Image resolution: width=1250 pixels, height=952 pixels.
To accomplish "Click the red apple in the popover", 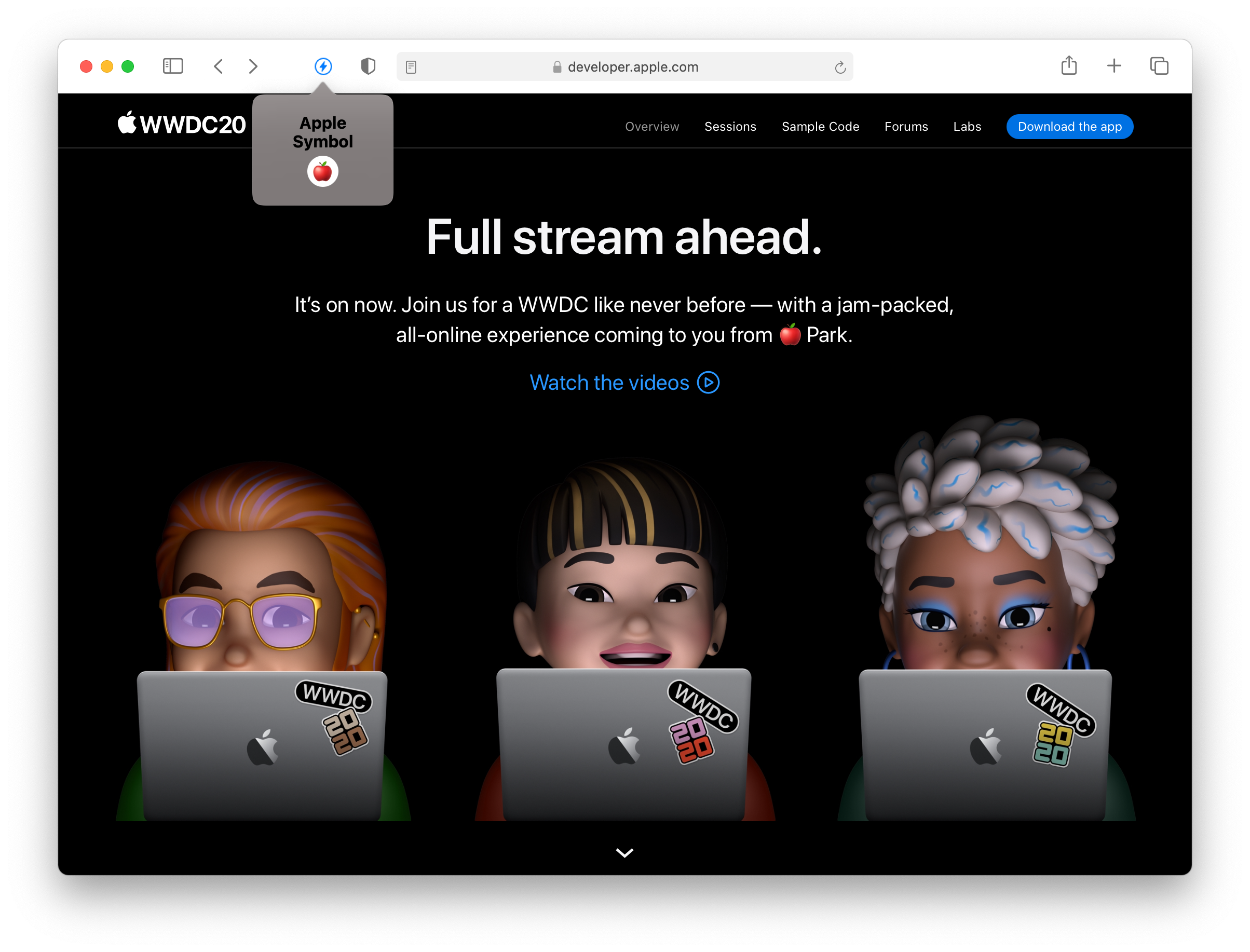I will 322,171.
